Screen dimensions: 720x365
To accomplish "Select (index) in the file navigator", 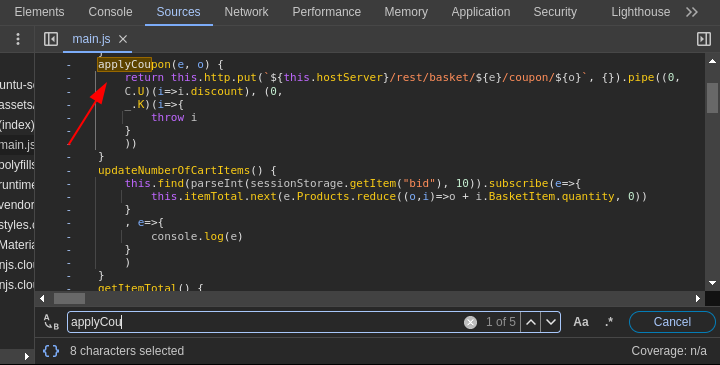I will [17, 125].
